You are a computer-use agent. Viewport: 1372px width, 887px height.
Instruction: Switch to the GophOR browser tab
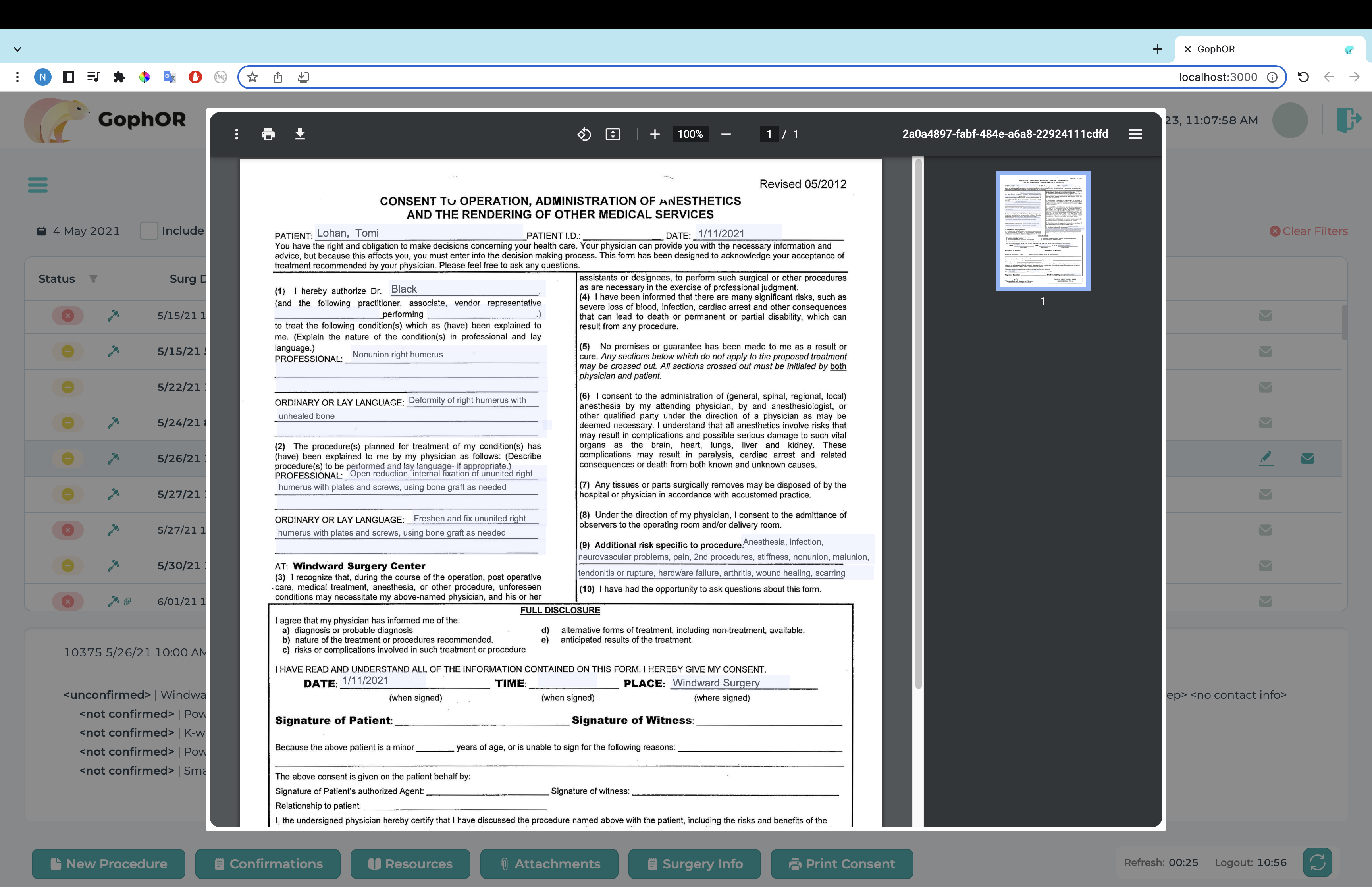1270,50
